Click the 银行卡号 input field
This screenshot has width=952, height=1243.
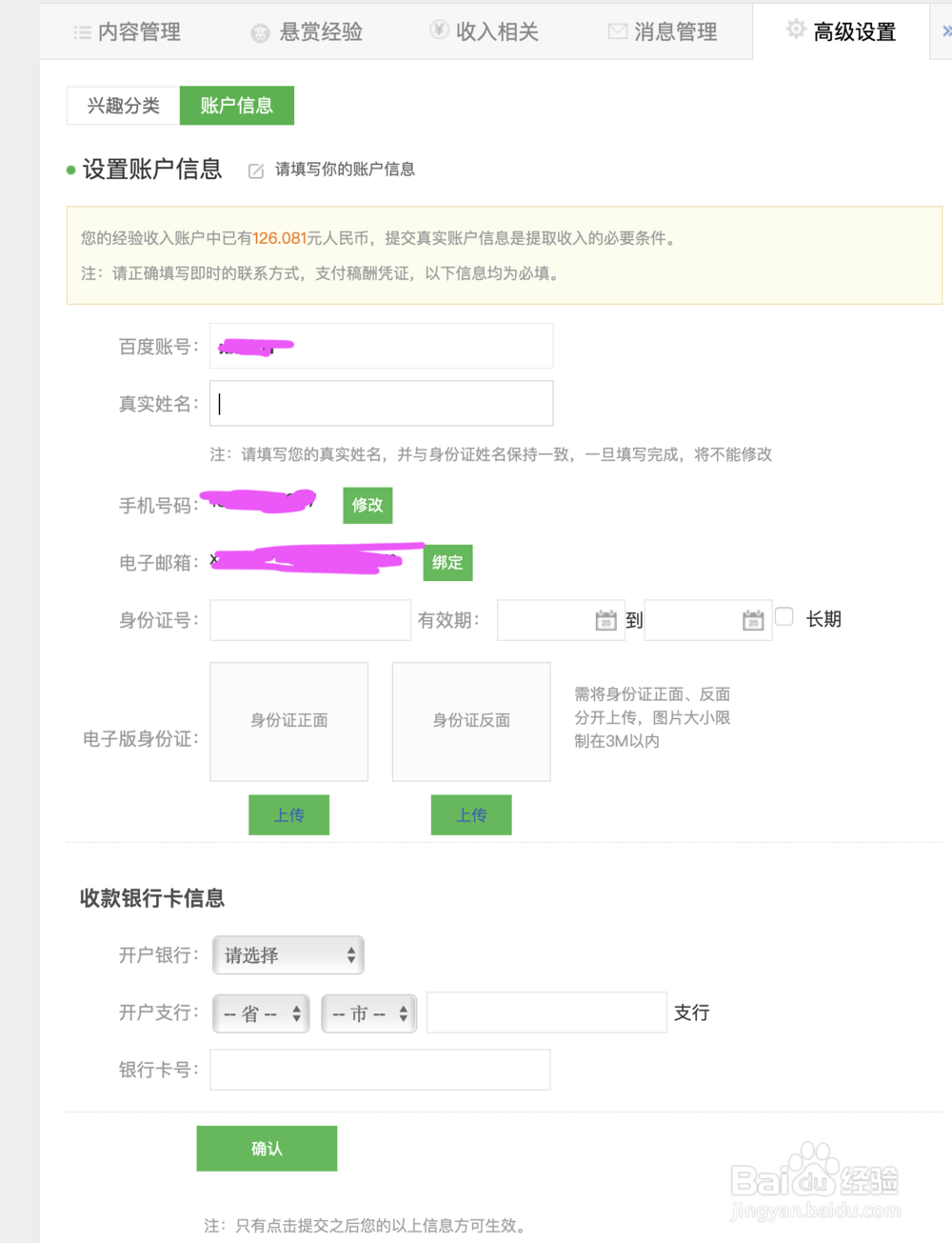click(380, 1070)
